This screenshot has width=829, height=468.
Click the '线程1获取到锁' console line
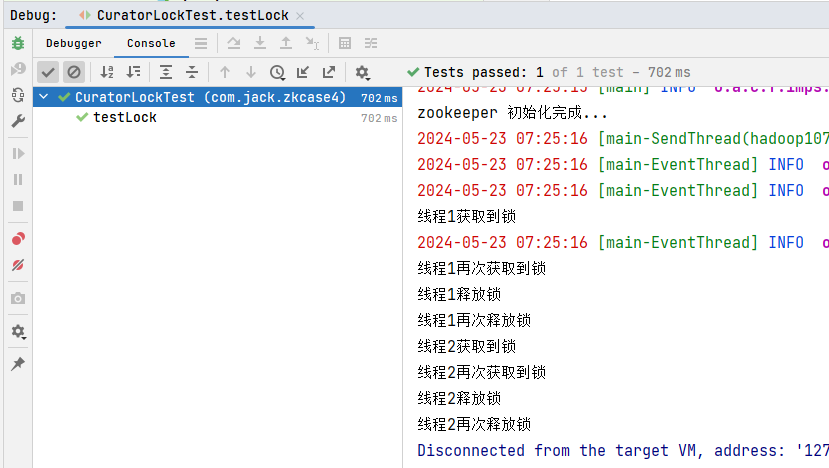466,216
